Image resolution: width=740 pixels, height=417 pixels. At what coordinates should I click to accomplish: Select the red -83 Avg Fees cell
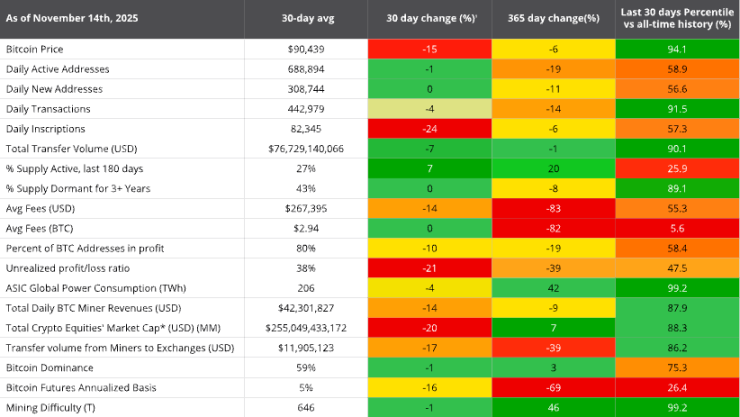552,208
